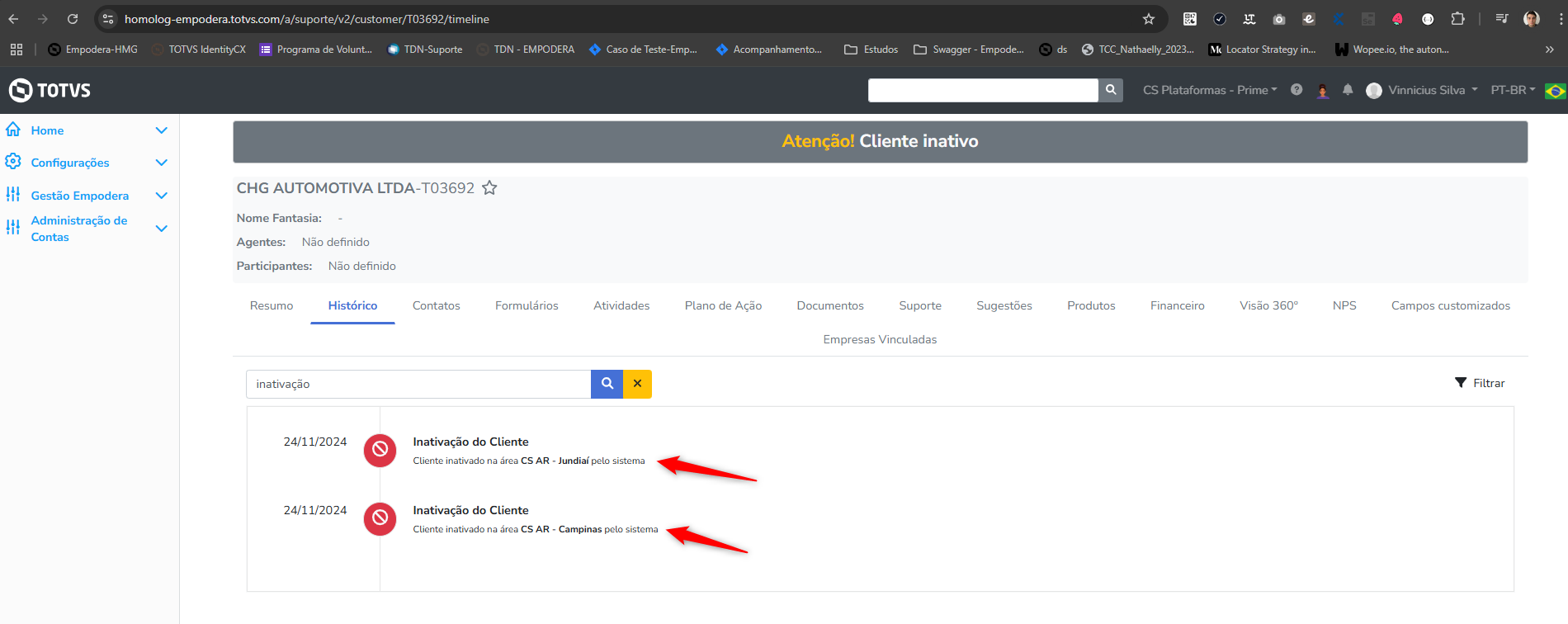Open the Suporte tab

pos(920,305)
